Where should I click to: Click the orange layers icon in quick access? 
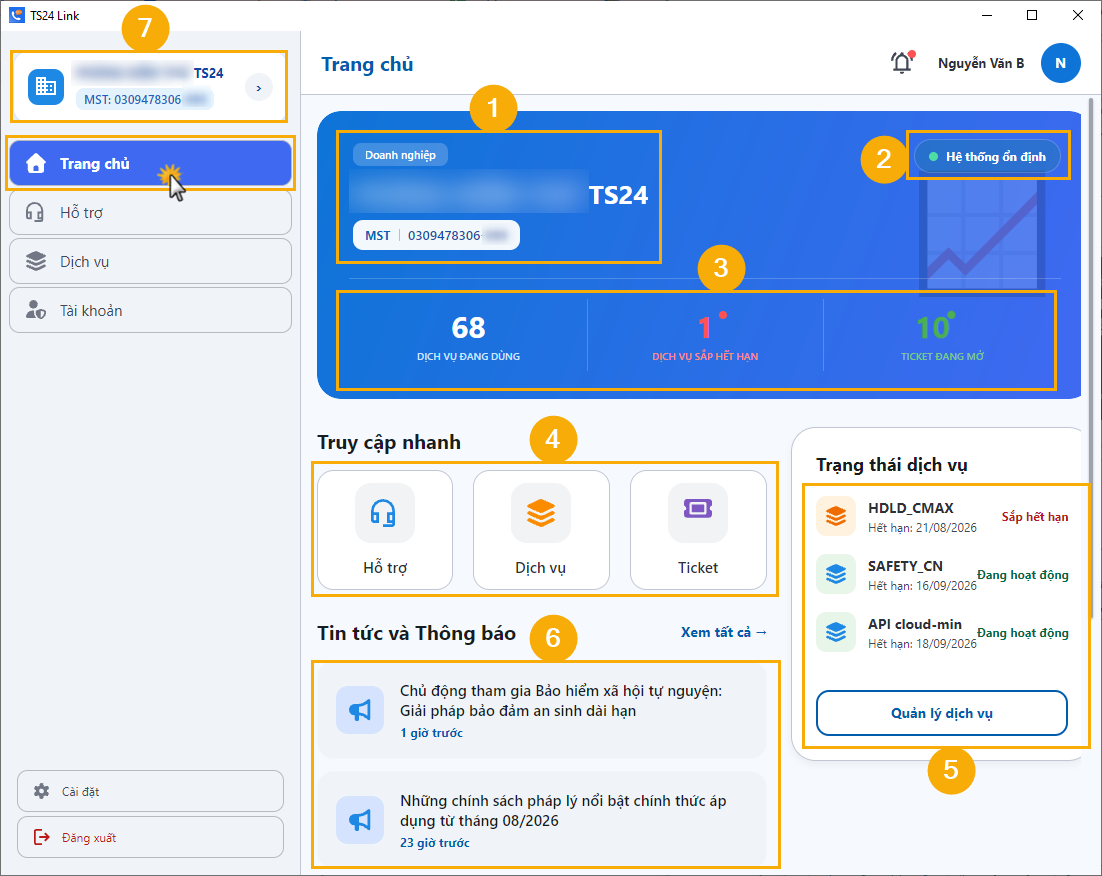540,513
